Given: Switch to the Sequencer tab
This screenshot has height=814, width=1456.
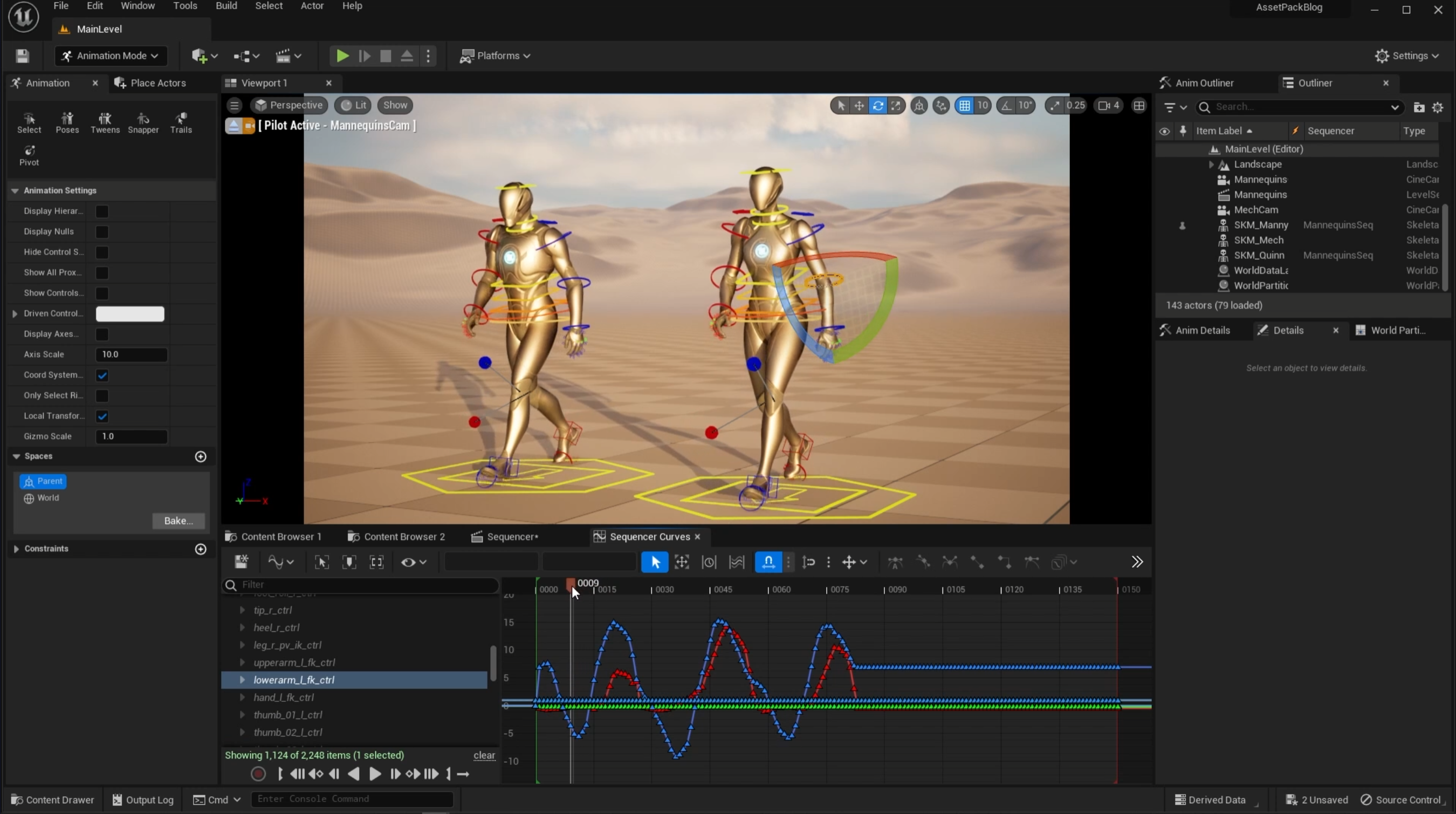Looking at the screenshot, I should [x=512, y=536].
